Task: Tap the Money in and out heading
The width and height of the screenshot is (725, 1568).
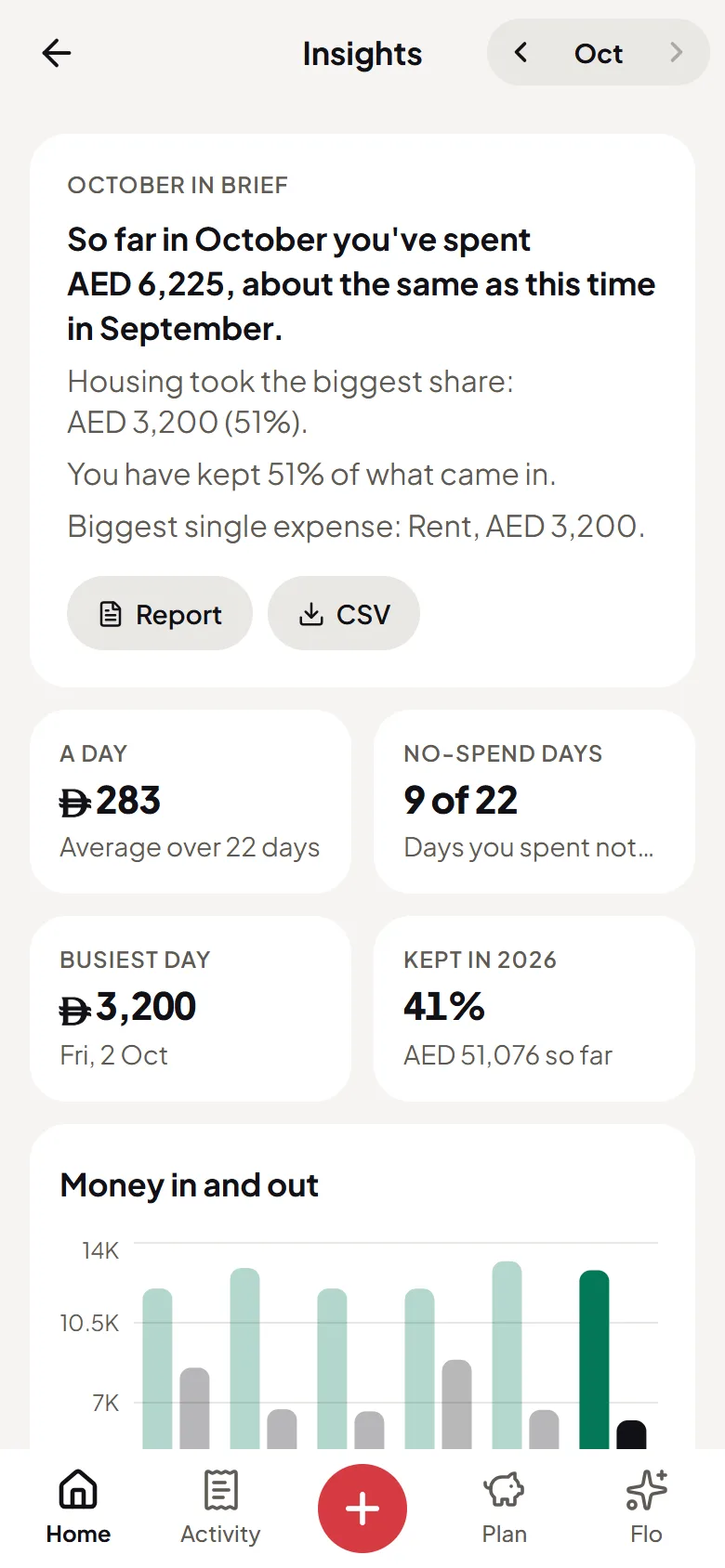Action: click(190, 1185)
